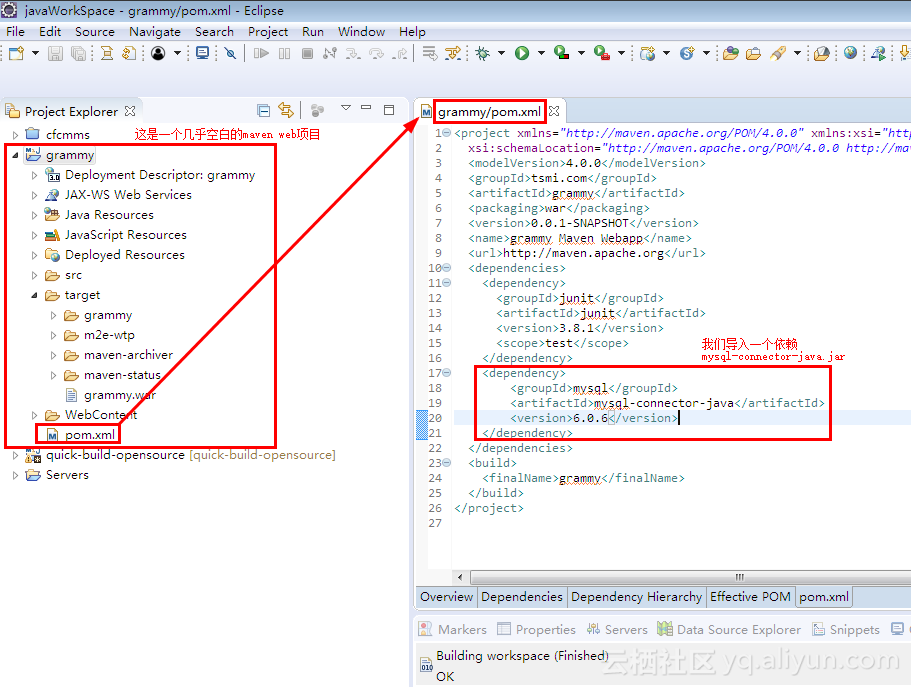Expand the Java Resources node
911x687 pixels.
click(x=34, y=215)
